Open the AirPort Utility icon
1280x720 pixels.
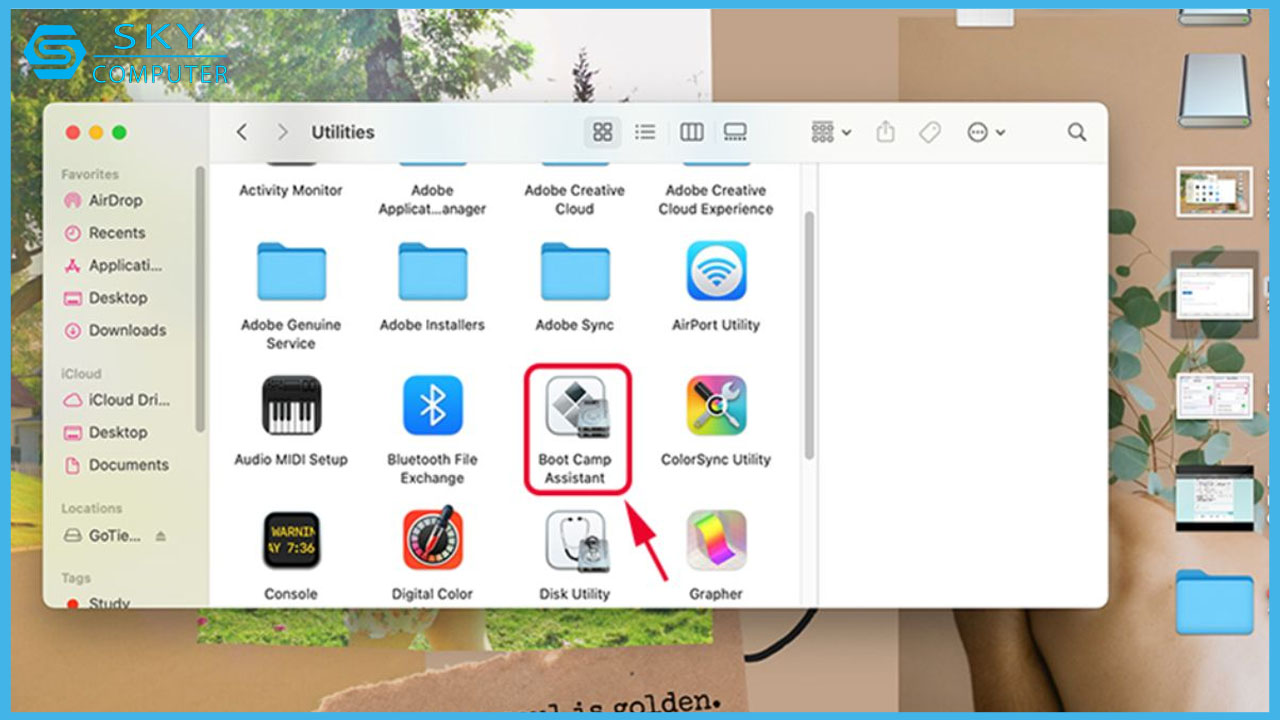(716, 270)
